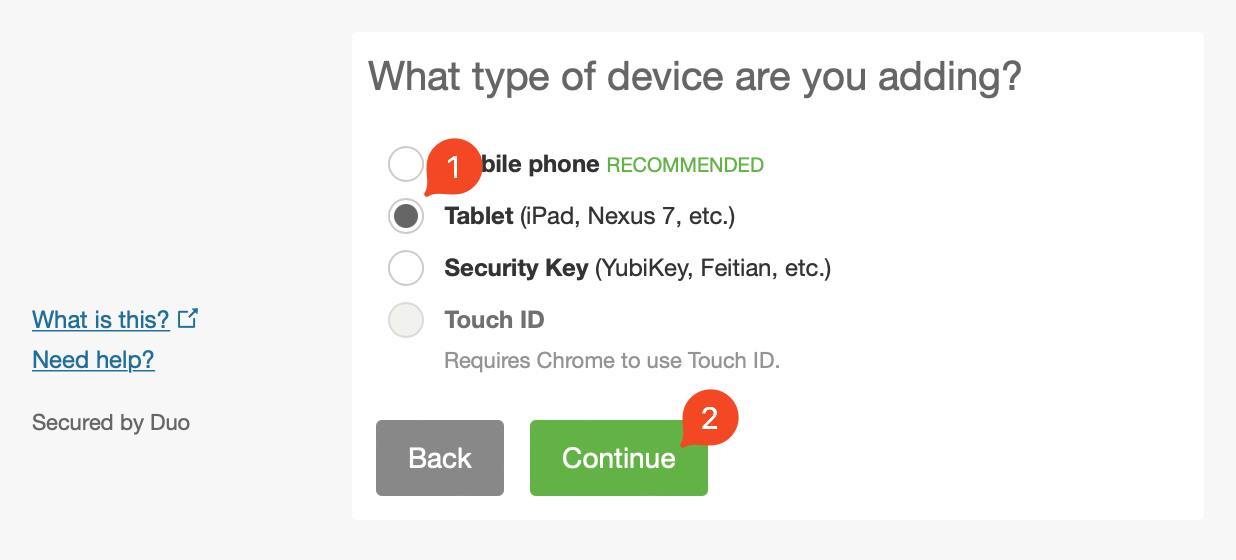Click the green RECOMMENDED tag
This screenshot has width=1236, height=560.
[685, 165]
